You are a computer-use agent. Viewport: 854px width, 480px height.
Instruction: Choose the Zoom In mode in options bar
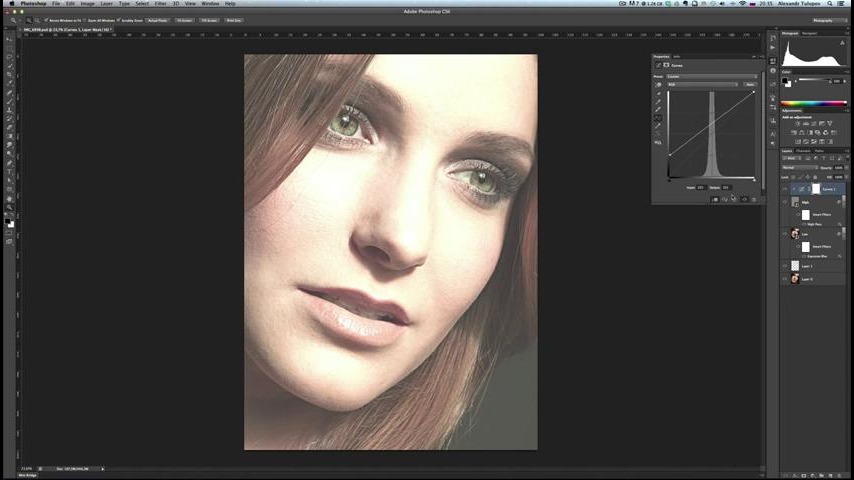pyautogui.click(x=29, y=20)
